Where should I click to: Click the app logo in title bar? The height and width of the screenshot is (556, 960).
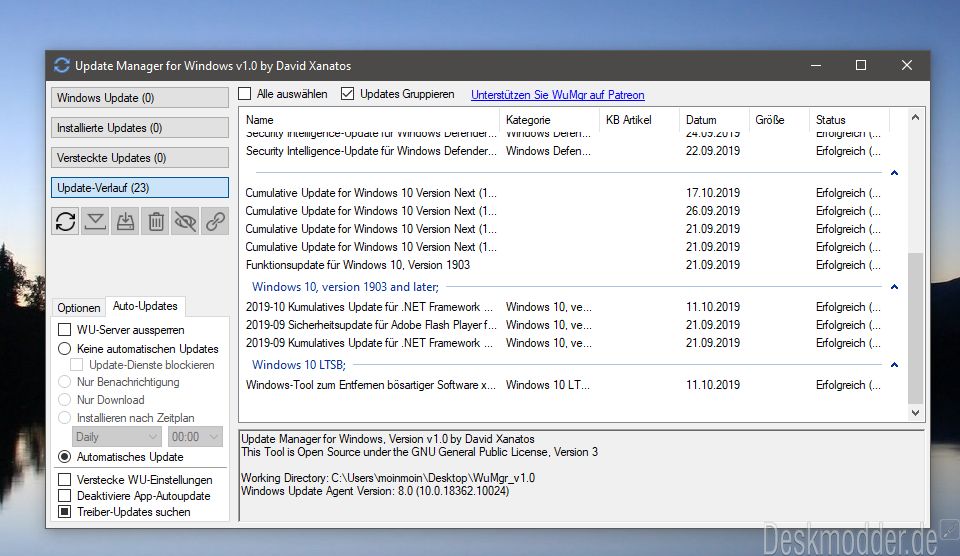click(62, 66)
